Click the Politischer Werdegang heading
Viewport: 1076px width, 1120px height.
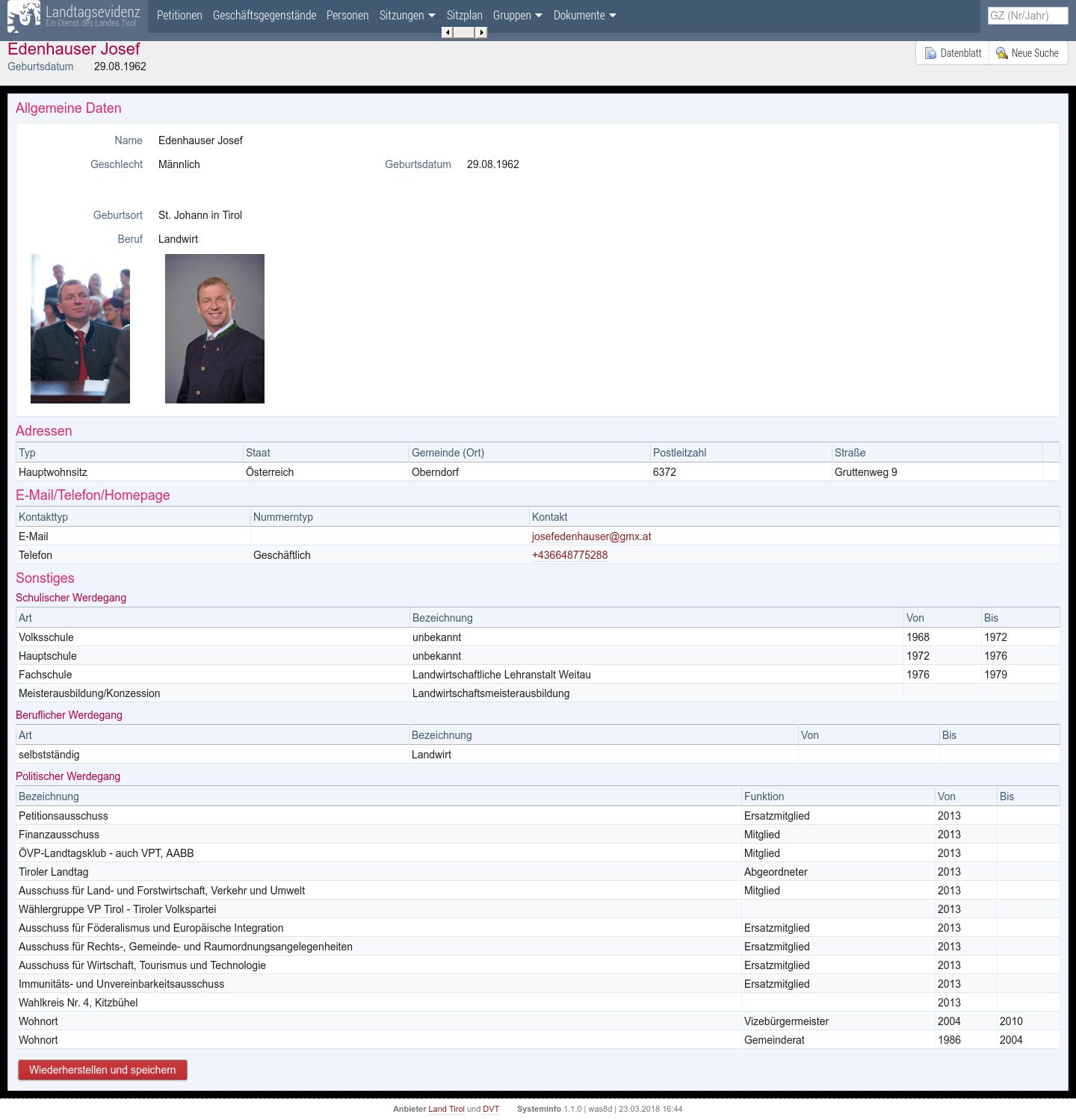click(68, 776)
